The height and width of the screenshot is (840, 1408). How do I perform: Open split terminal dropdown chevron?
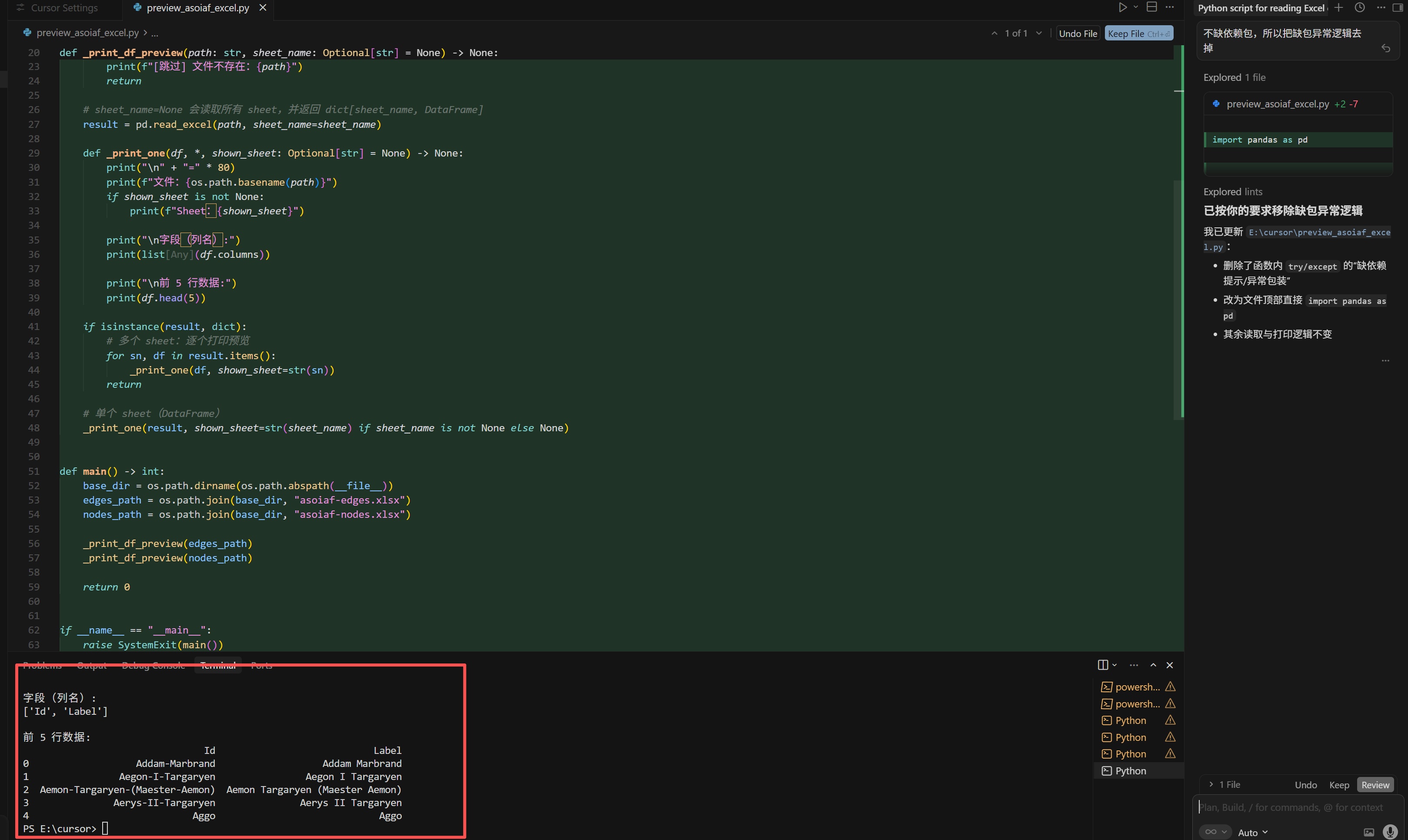tap(1114, 665)
